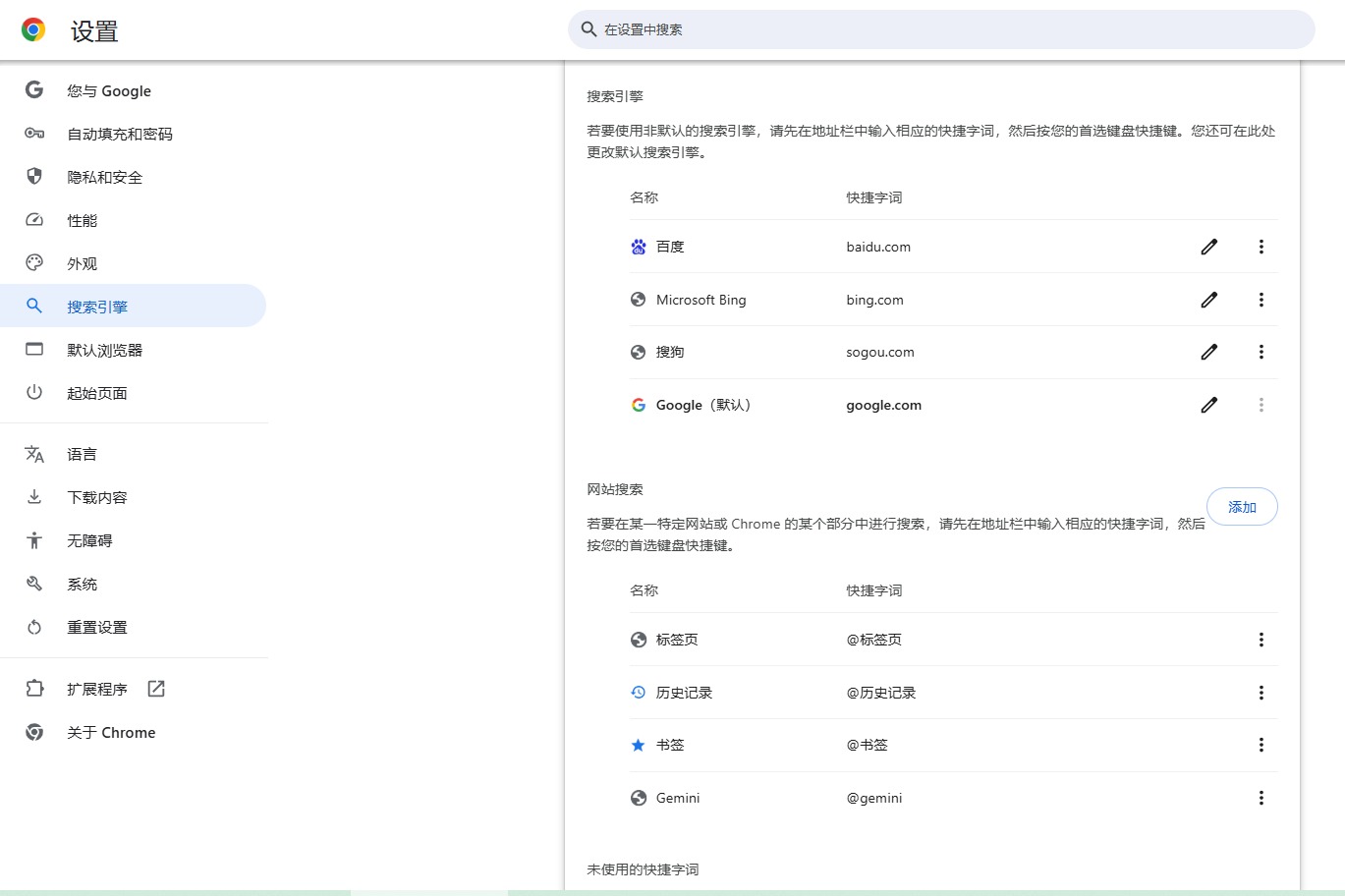Click the speedometer icon for performance
This screenshot has height=896, width=1345.
34,219
